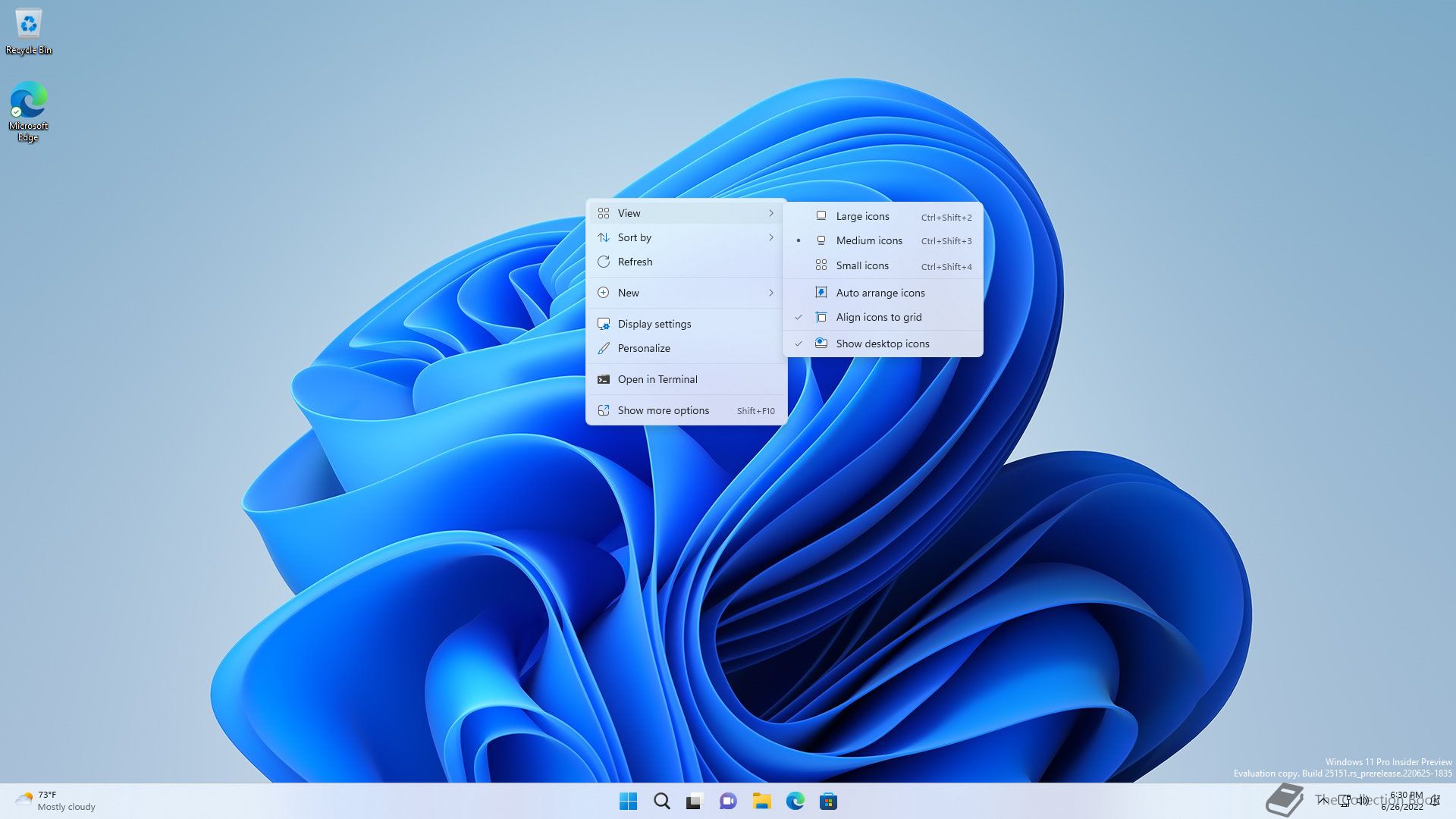
Task: Select the Medium icons radio option
Action: (x=883, y=240)
